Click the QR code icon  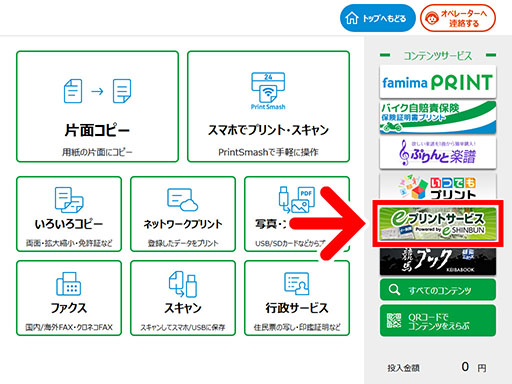(x=394, y=321)
